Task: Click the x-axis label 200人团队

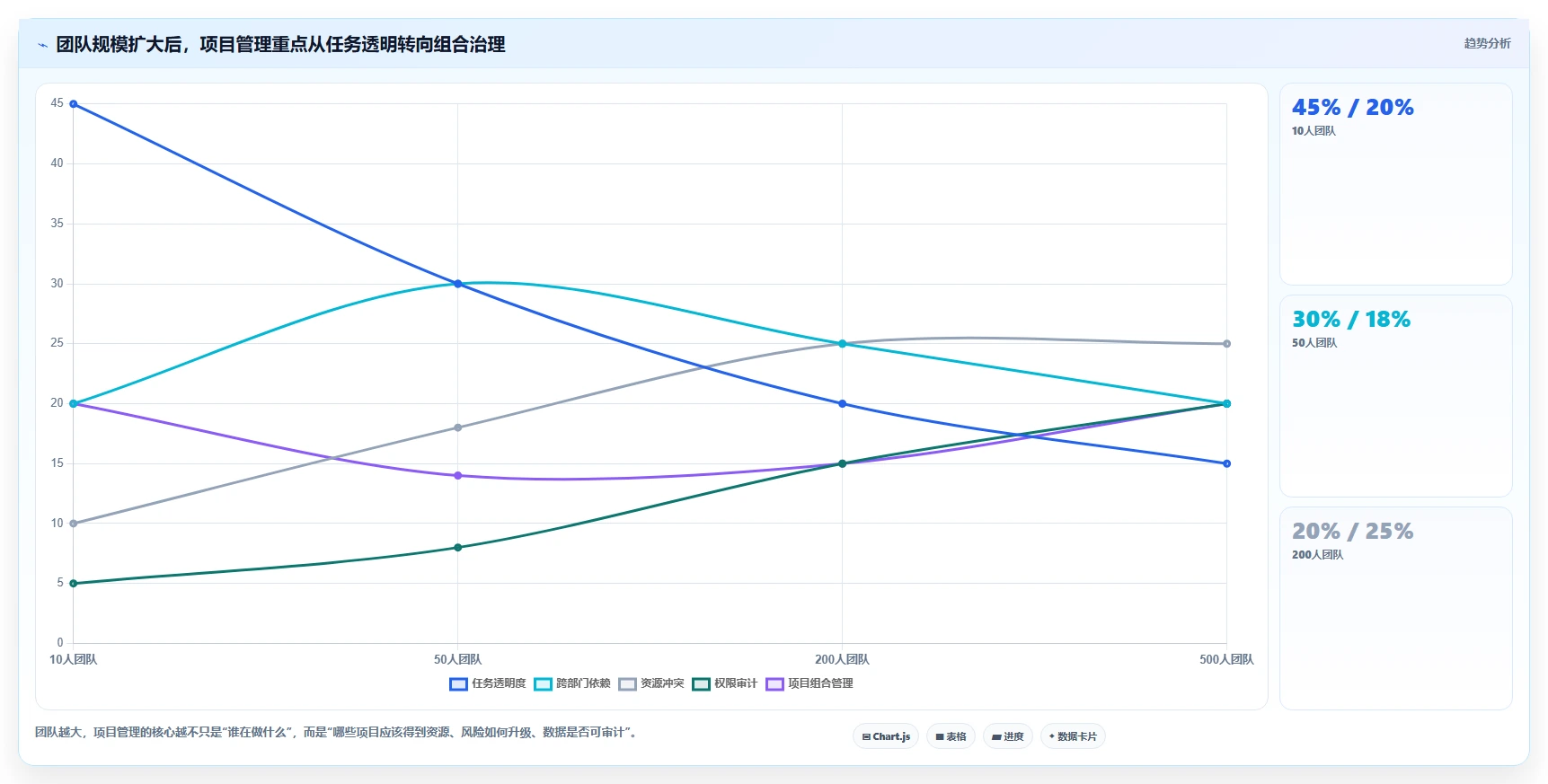Action: [842, 659]
